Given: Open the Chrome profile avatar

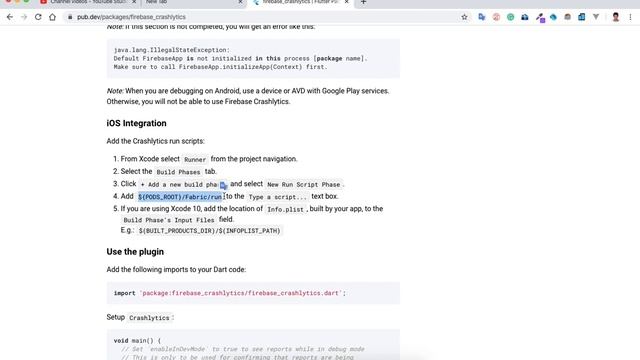Looking at the screenshot, I should [x=616, y=17].
